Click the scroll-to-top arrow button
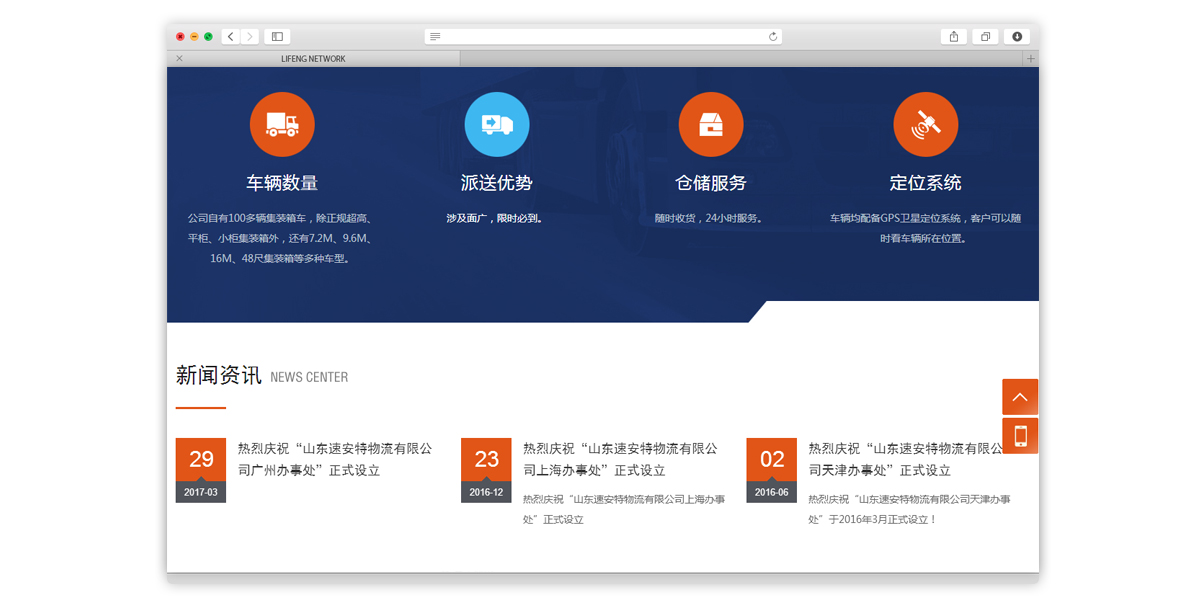Screen dimensions: 1190x613 1020,397
